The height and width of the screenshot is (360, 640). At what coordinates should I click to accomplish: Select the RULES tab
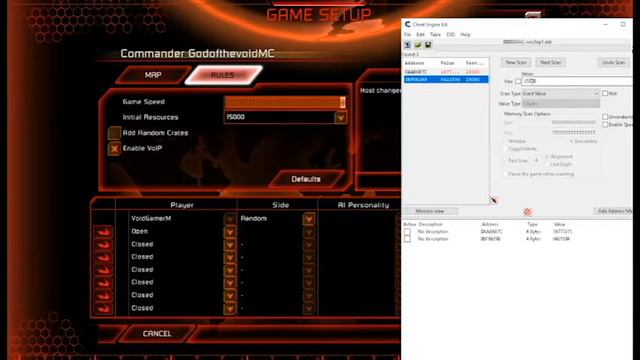tap(222, 75)
